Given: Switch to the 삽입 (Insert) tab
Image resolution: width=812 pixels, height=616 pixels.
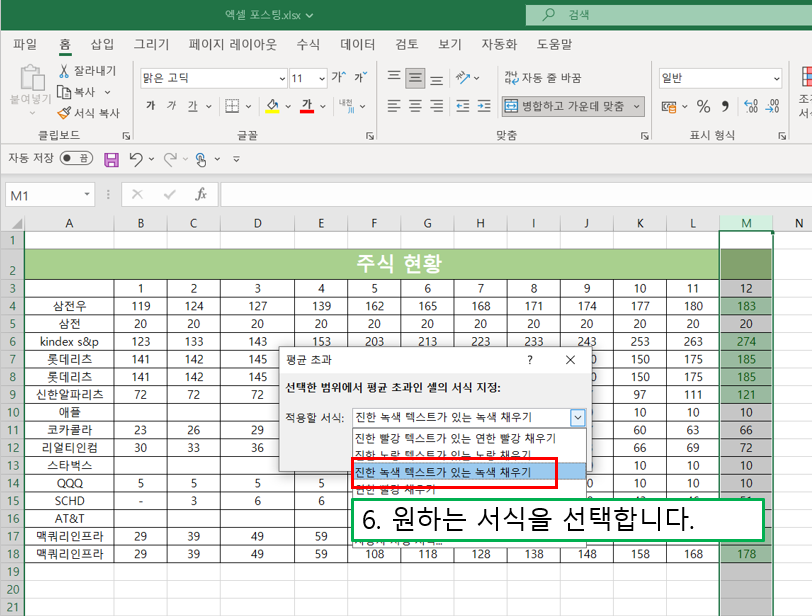Looking at the screenshot, I should point(102,45).
